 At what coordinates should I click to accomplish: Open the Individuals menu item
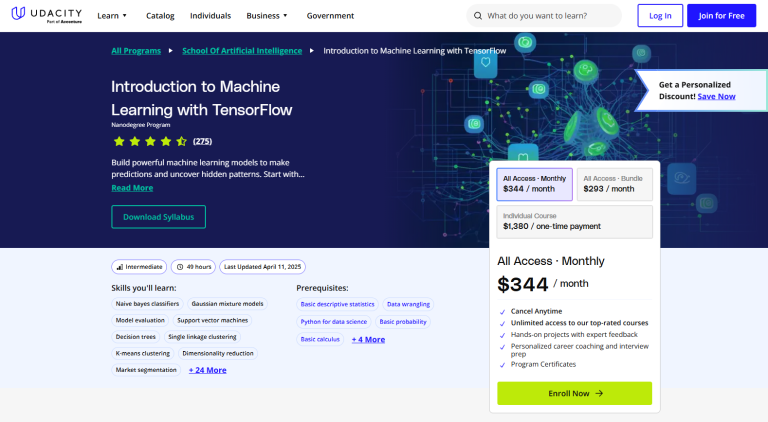(x=211, y=16)
